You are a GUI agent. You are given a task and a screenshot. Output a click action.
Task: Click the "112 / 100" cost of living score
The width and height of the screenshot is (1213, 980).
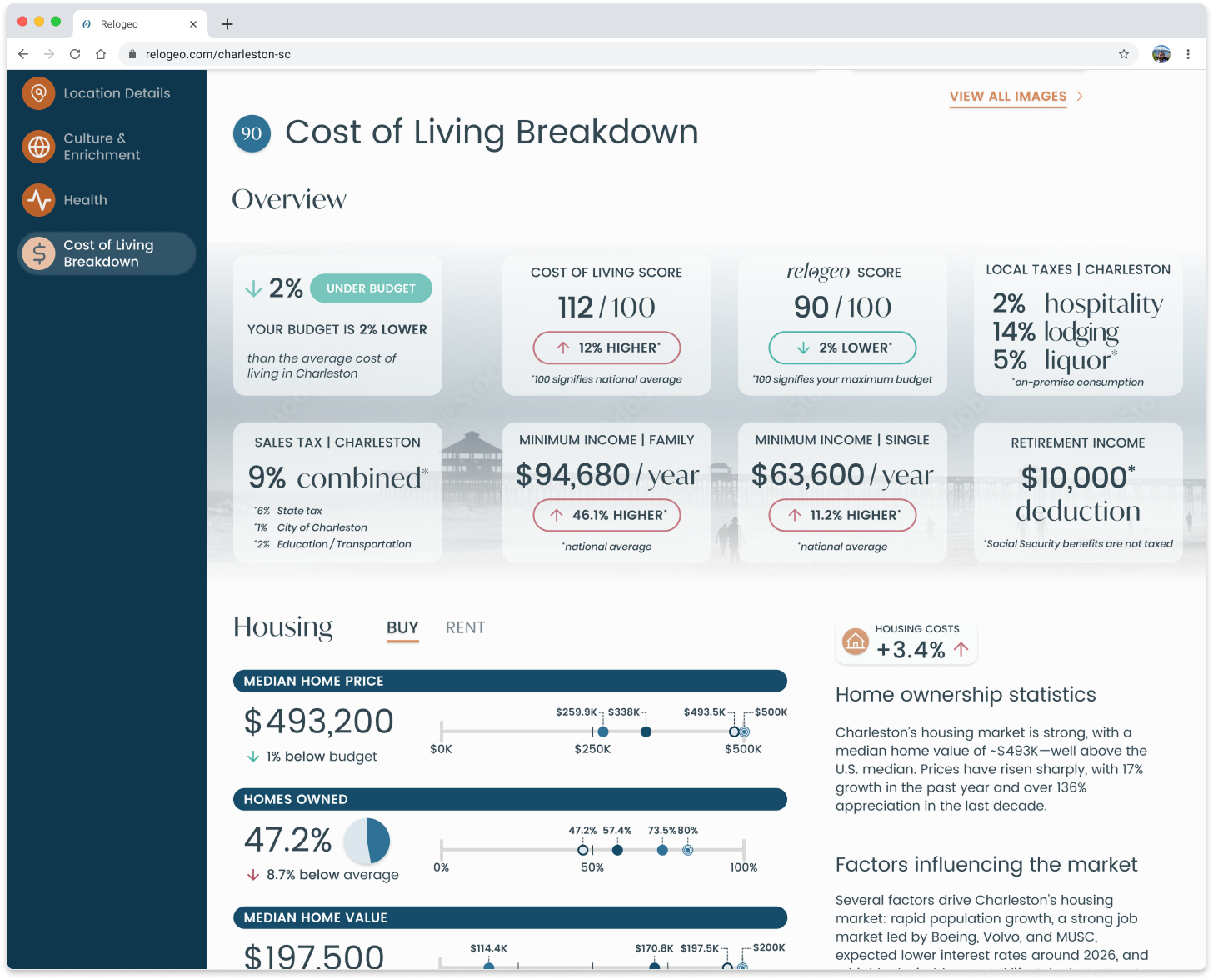(606, 307)
